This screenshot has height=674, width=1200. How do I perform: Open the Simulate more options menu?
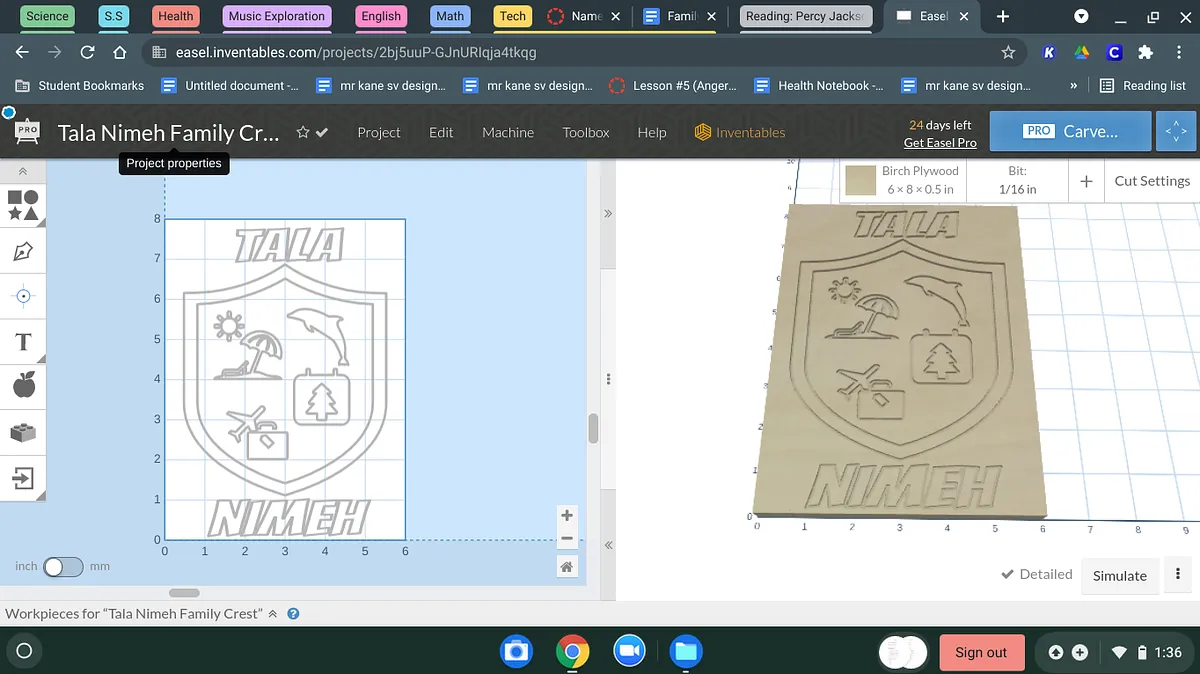point(1178,575)
